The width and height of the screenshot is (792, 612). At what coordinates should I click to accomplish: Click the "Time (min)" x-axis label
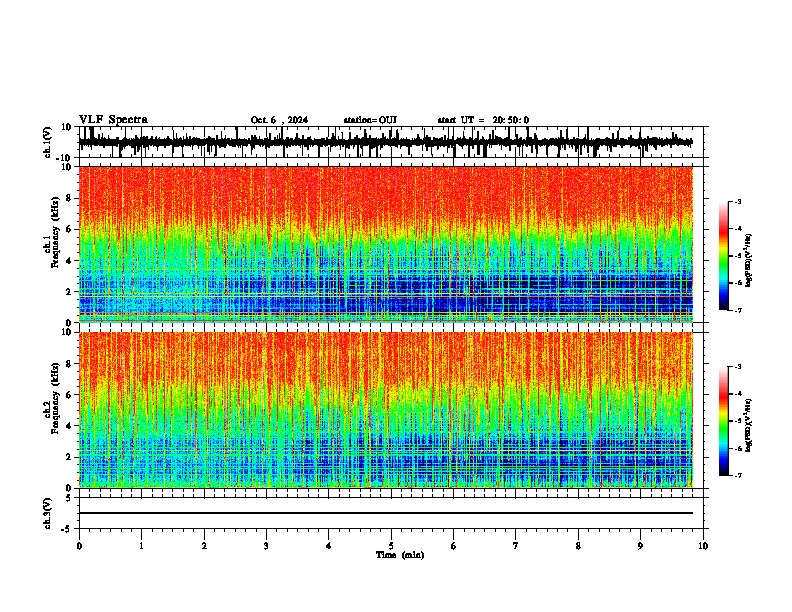400,555
